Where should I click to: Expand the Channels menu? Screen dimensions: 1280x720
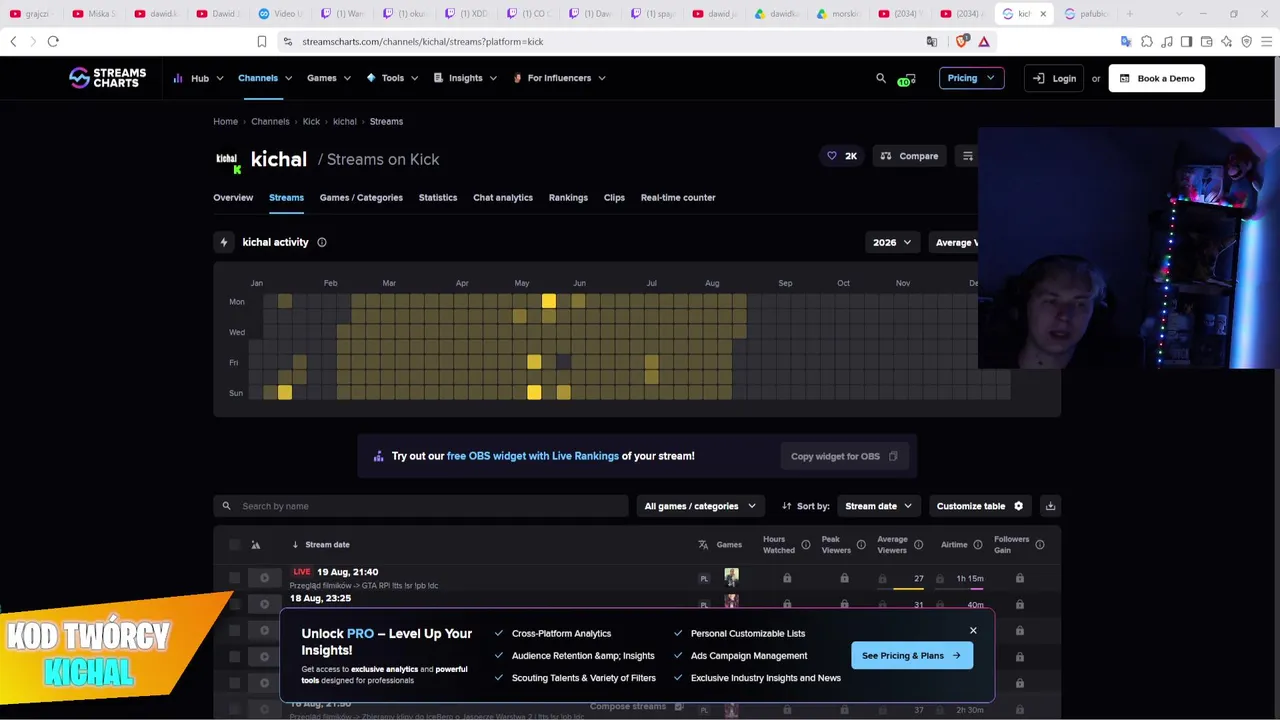(x=265, y=78)
